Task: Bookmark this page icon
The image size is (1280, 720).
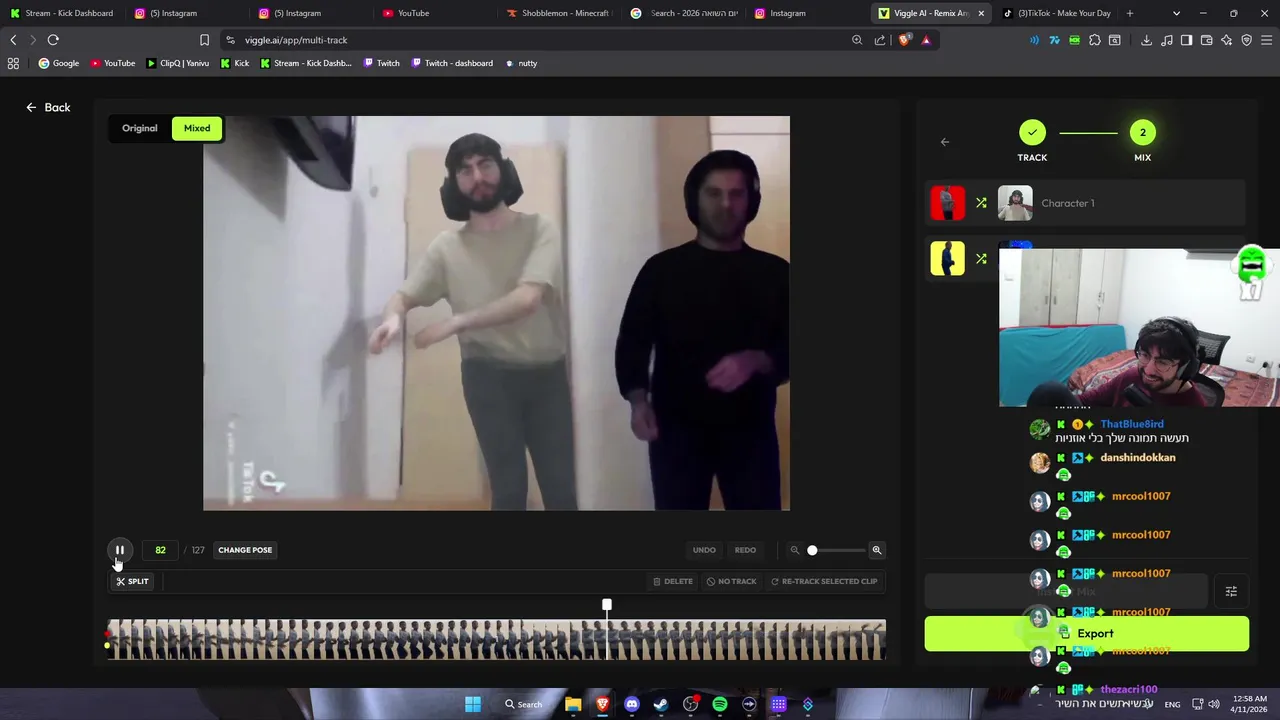Action: point(204,40)
